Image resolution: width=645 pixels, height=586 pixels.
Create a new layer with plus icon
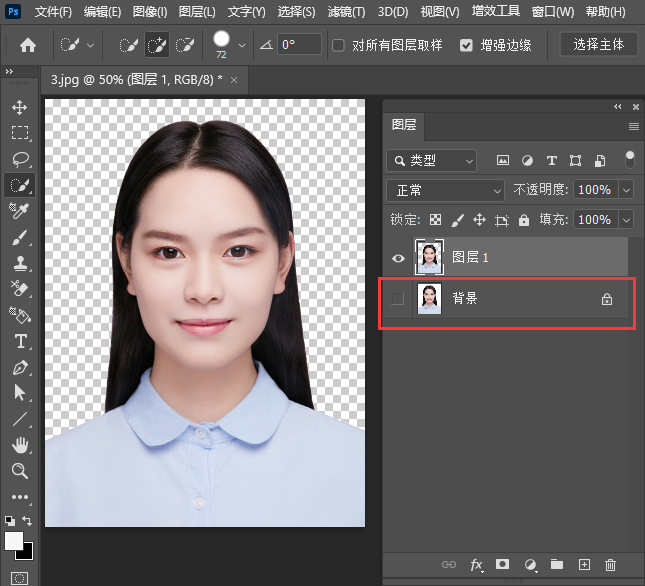point(585,565)
